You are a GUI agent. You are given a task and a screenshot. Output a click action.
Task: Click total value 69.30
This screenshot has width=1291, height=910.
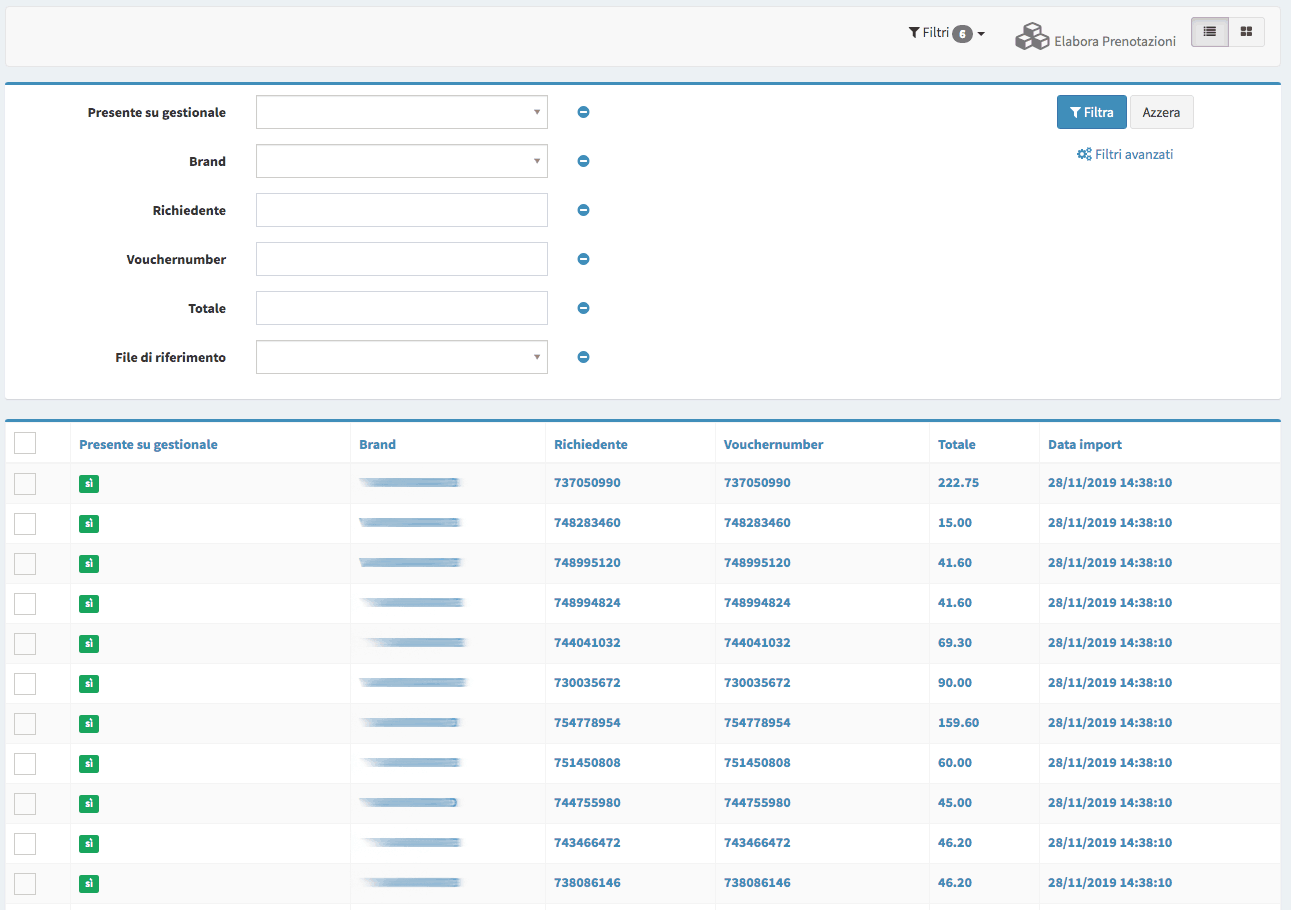coord(955,642)
